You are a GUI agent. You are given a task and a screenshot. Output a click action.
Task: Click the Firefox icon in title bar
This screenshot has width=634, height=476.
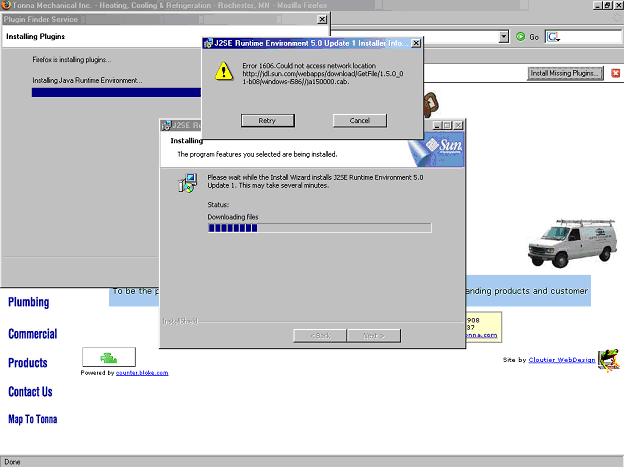(6, 5)
